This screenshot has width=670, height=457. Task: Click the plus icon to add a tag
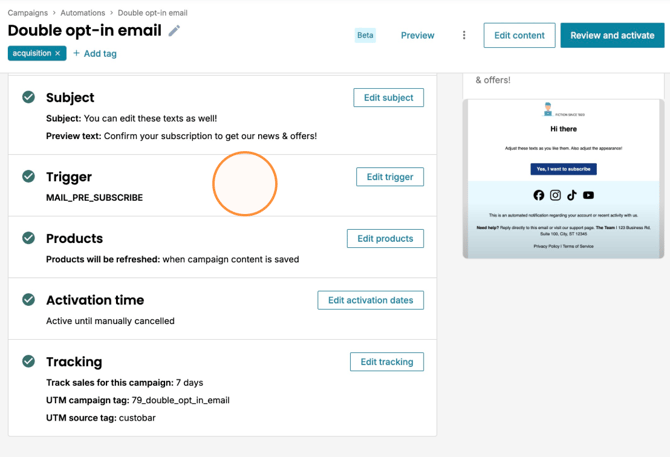coord(76,53)
